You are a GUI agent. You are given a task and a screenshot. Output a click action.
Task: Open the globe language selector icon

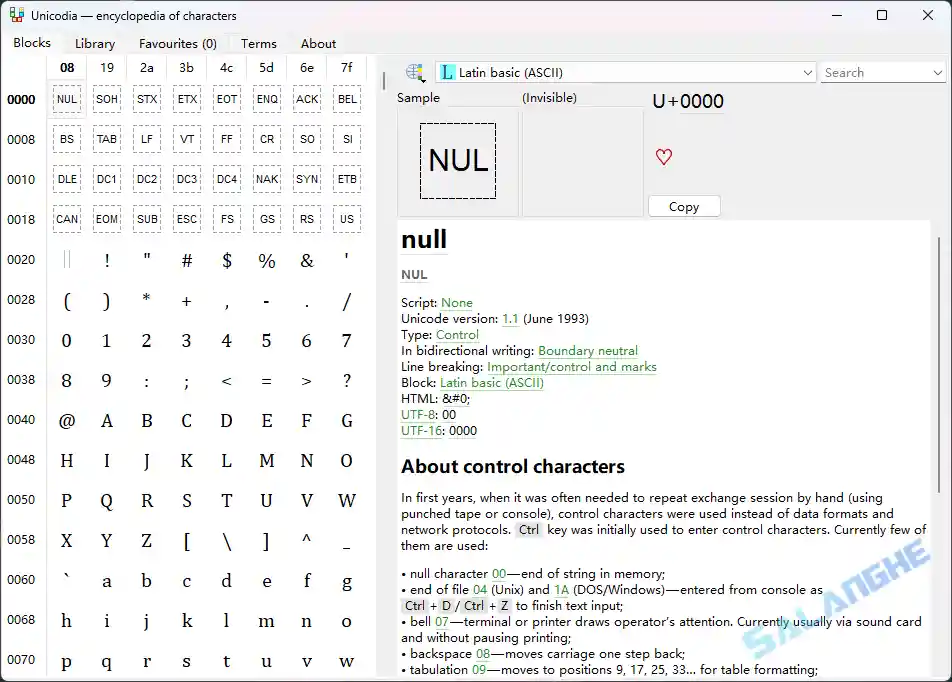(x=415, y=71)
